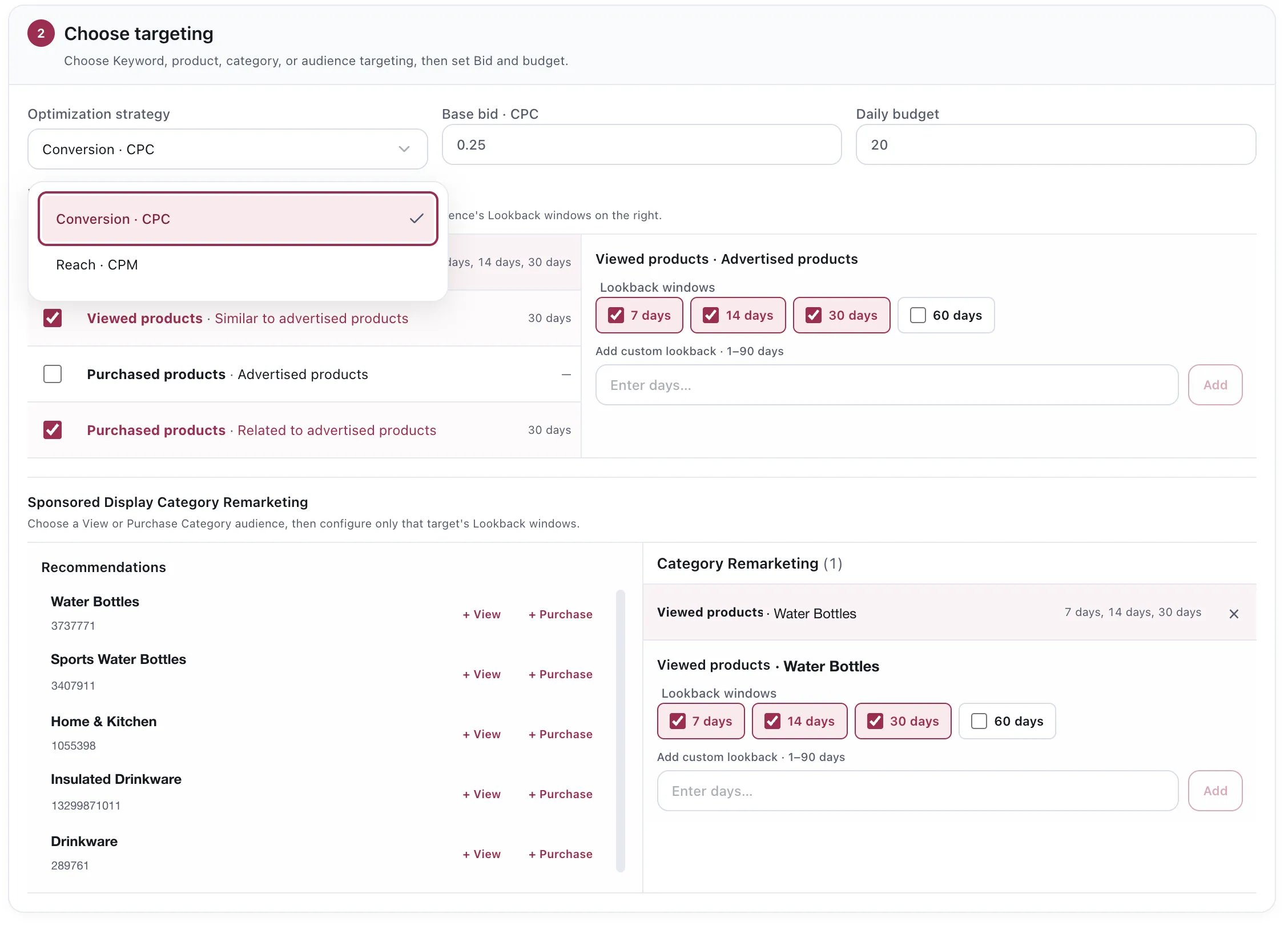Click the Category Remarketing (1) header
This screenshot has height=926, width=1288.
coord(750,564)
